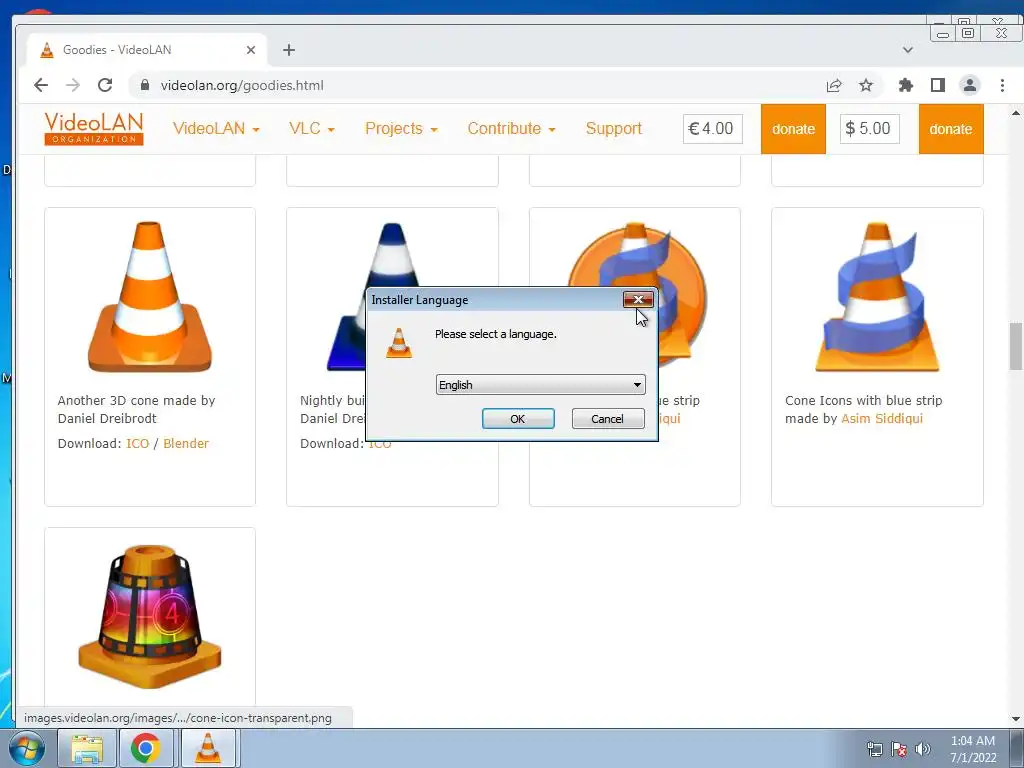This screenshot has width=1024, height=768.
Task: Click the $5.00 donation amount field
Action: click(869, 129)
